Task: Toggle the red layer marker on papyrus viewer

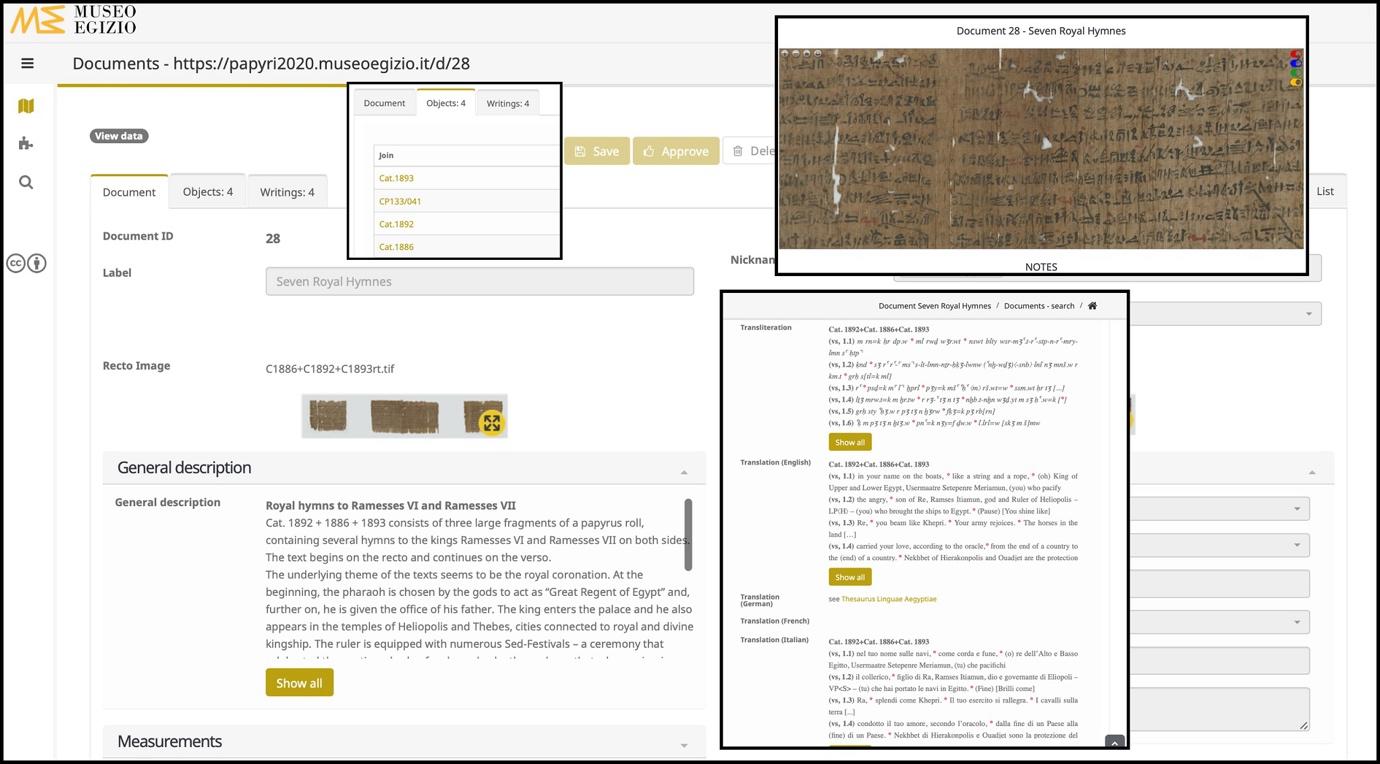Action: [x=1295, y=55]
